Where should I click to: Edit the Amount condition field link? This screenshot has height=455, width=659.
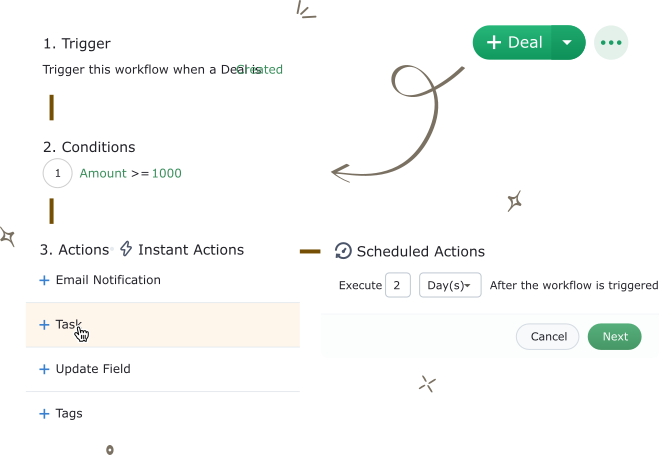click(x=103, y=173)
